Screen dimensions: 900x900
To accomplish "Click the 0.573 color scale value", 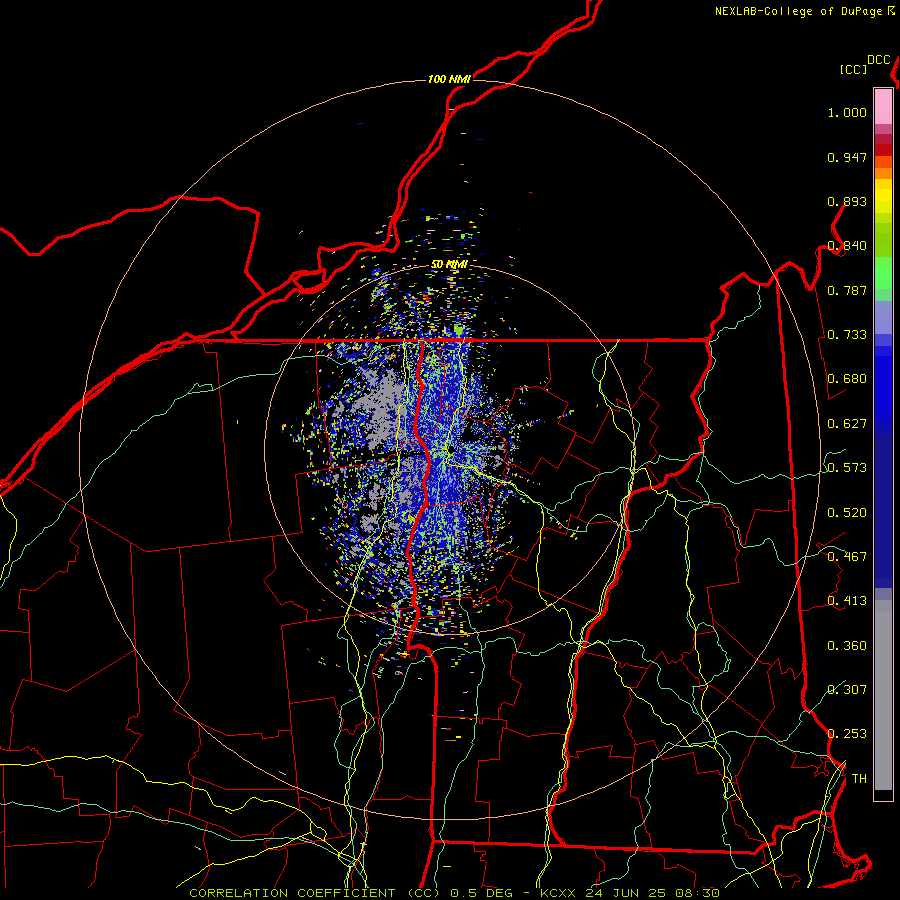I will pyautogui.click(x=847, y=468).
